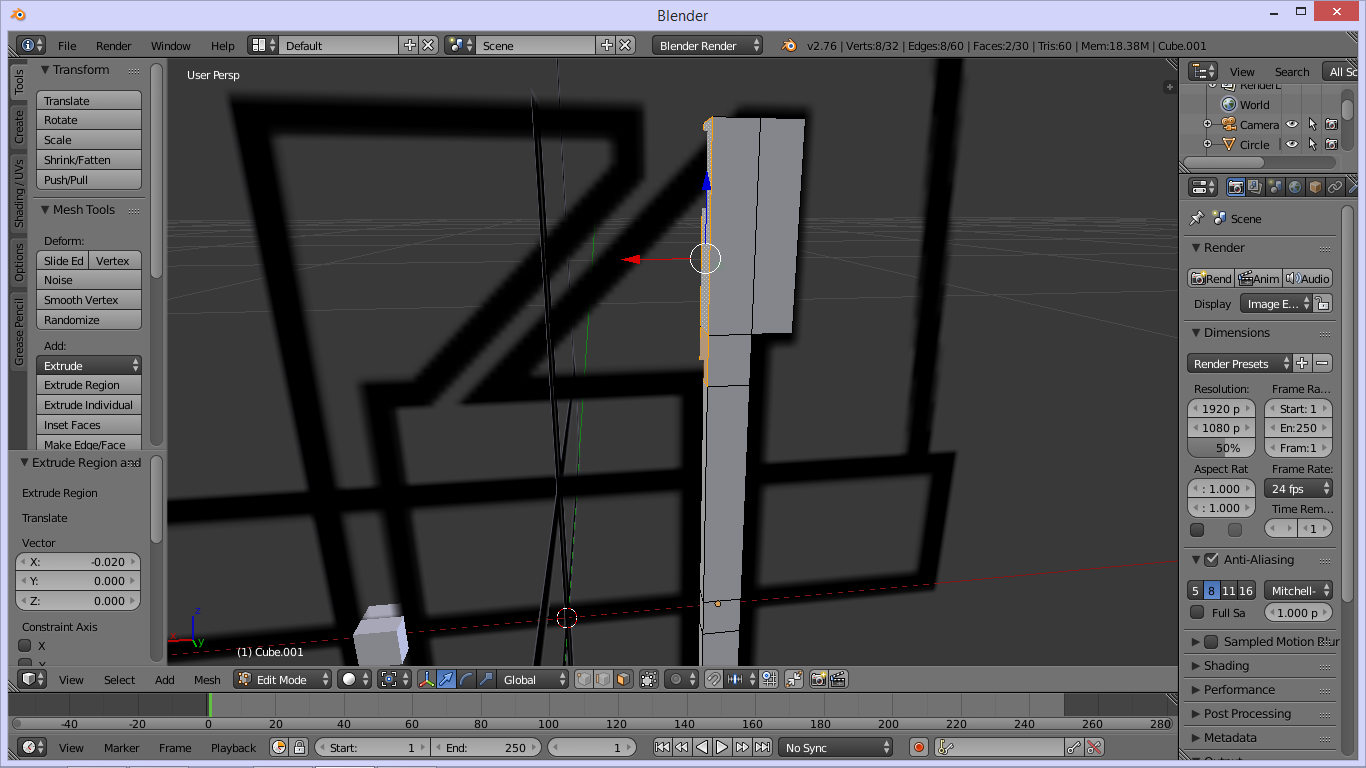Open the Extrude dropdown menu
Screen dimensions: 1366x768
tap(89, 366)
